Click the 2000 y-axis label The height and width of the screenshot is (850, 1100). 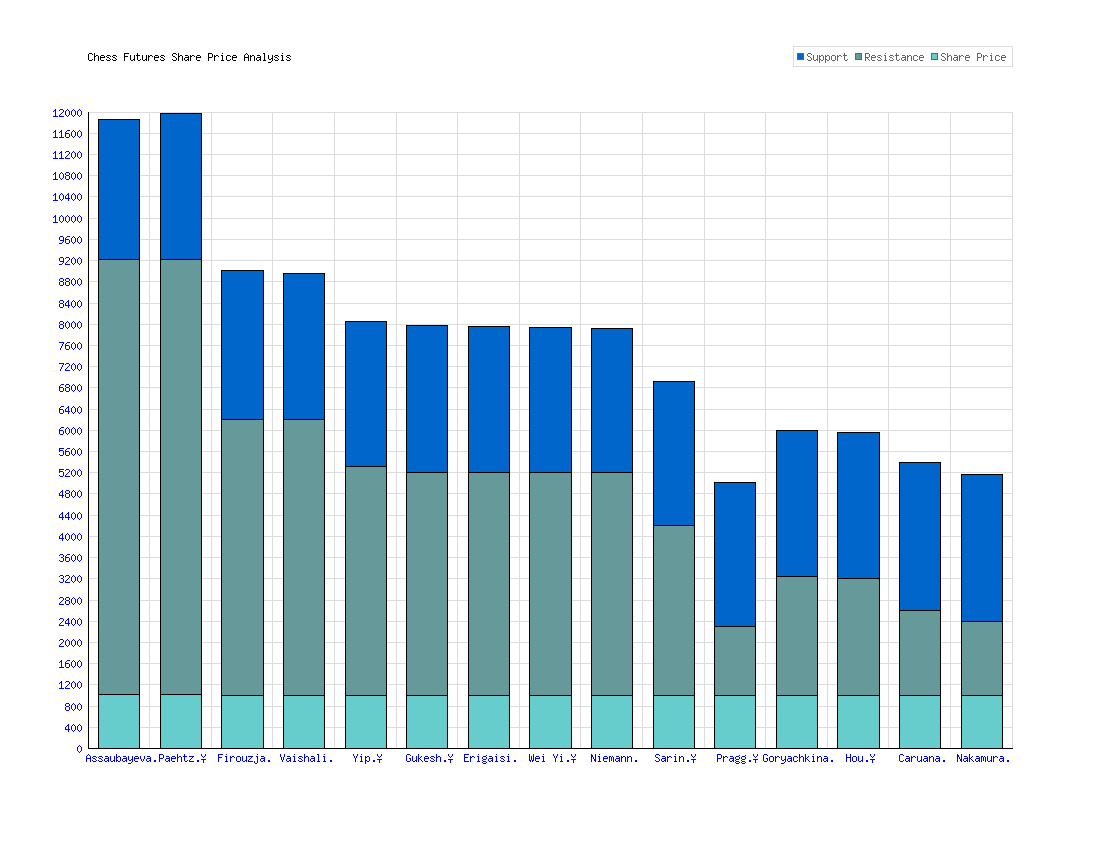pos(70,642)
